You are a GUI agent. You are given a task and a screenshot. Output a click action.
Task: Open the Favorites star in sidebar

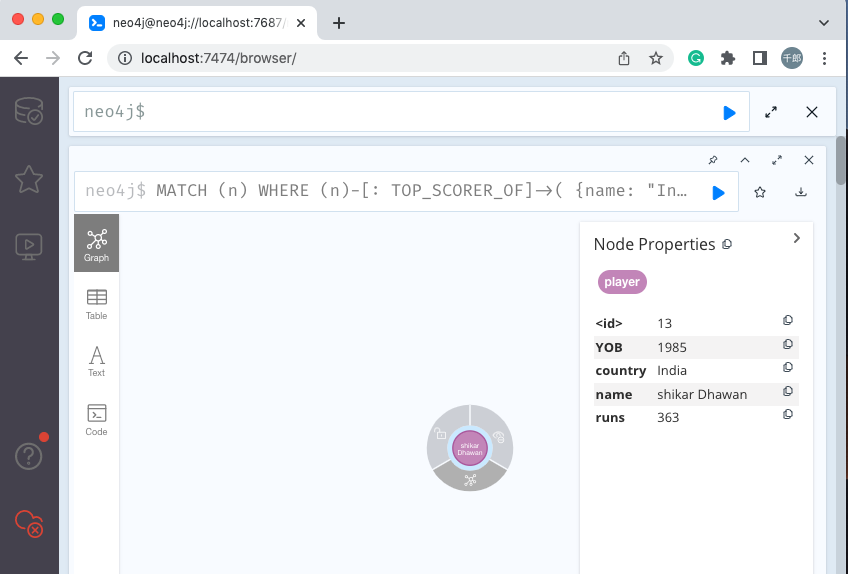(x=29, y=179)
